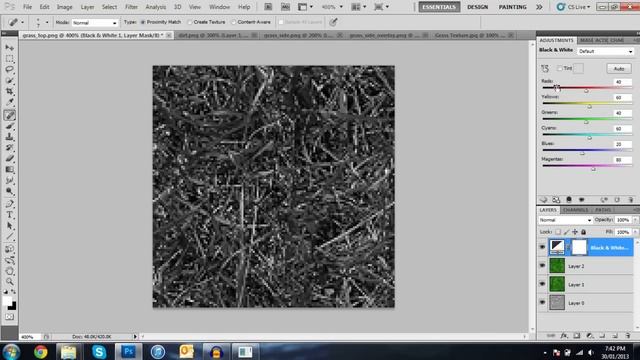Image resolution: width=640 pixels, height=360 pixels.
Task: Select the Rectangular Marquee tool
Action: click(9, 59)
